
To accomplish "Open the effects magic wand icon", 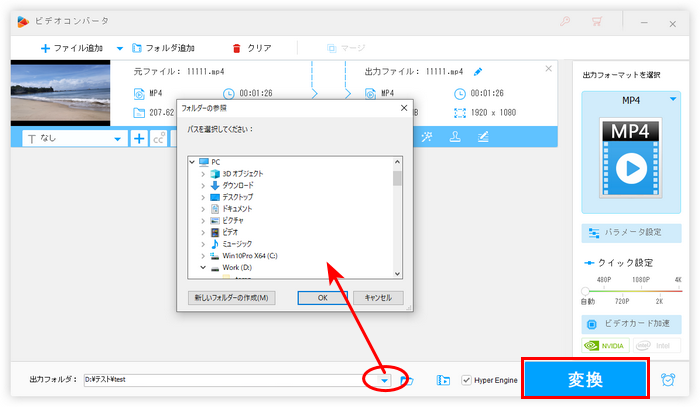I will point(427,137).
